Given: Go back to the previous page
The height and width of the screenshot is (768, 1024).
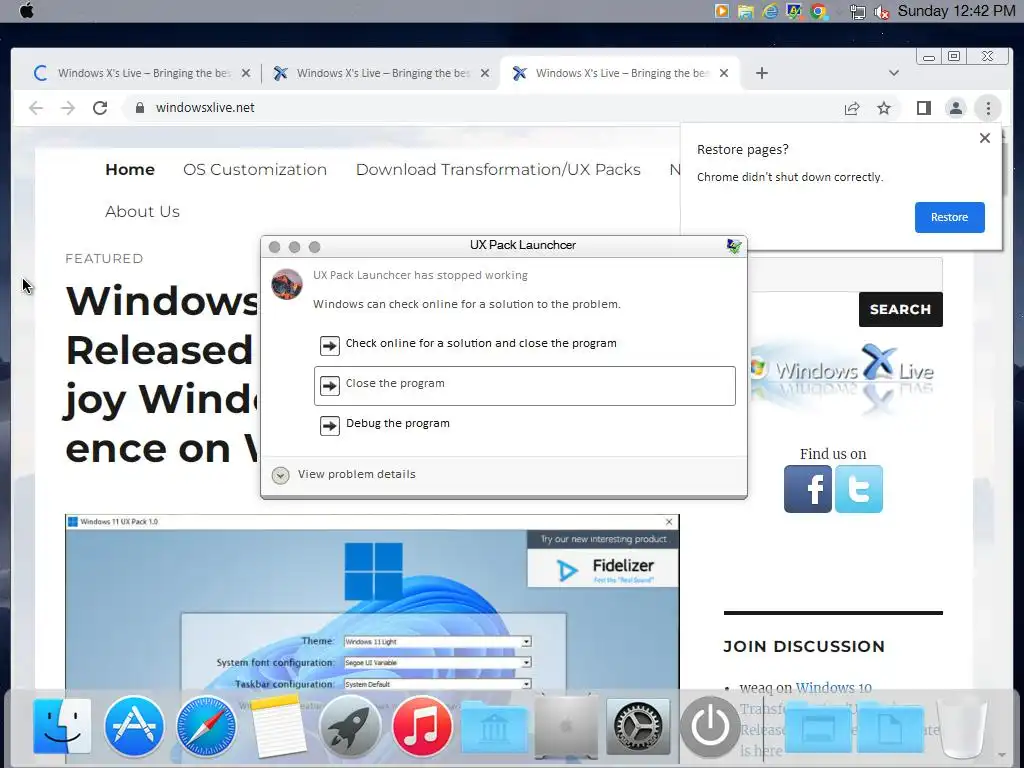Looking at the screenshot, I should pyautogui.click(x=36, y=108).
